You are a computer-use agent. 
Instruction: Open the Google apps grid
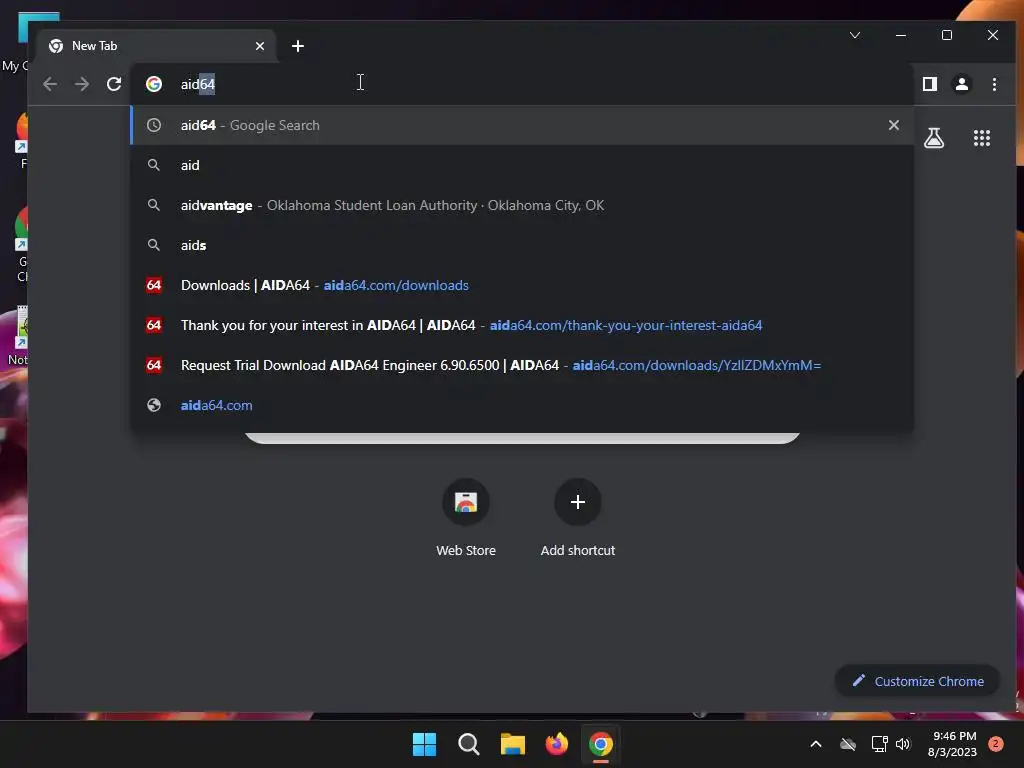click(x=982, y=138)
